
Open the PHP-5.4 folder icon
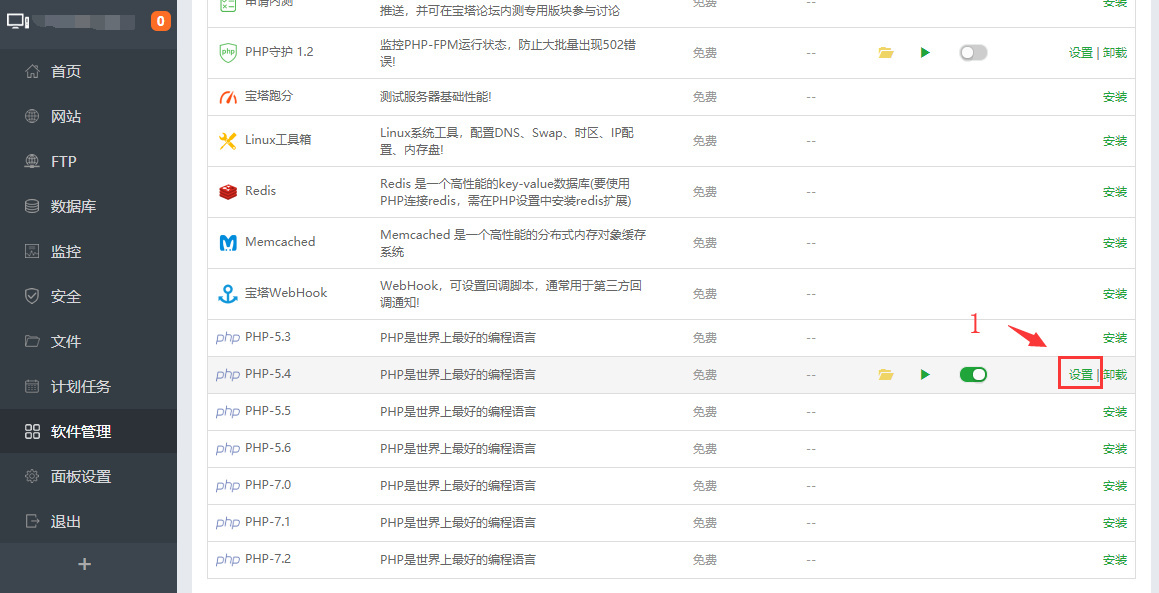[885, 374]
